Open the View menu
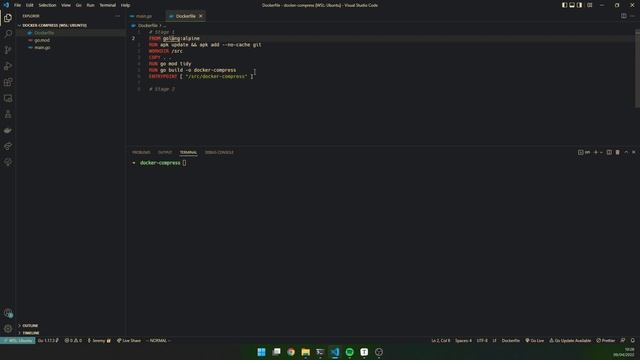This screenshot has height=360, width=640. (x=66, y=5)
